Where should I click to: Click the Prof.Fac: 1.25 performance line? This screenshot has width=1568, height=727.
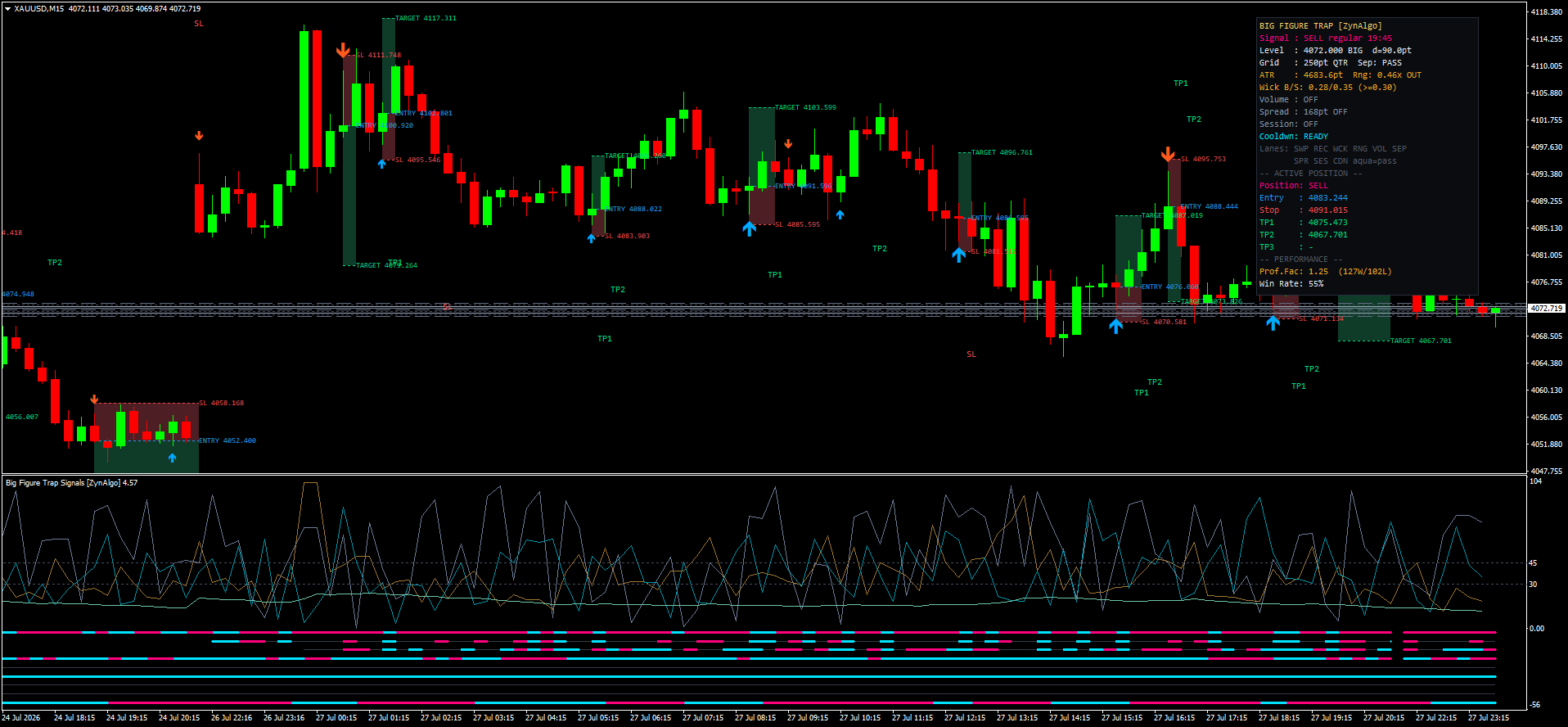click(x=1325, y=272)
